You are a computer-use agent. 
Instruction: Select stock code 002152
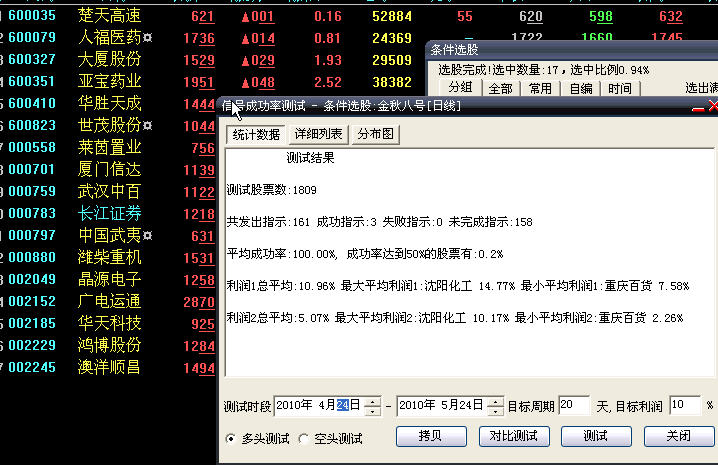pos(32,301)
